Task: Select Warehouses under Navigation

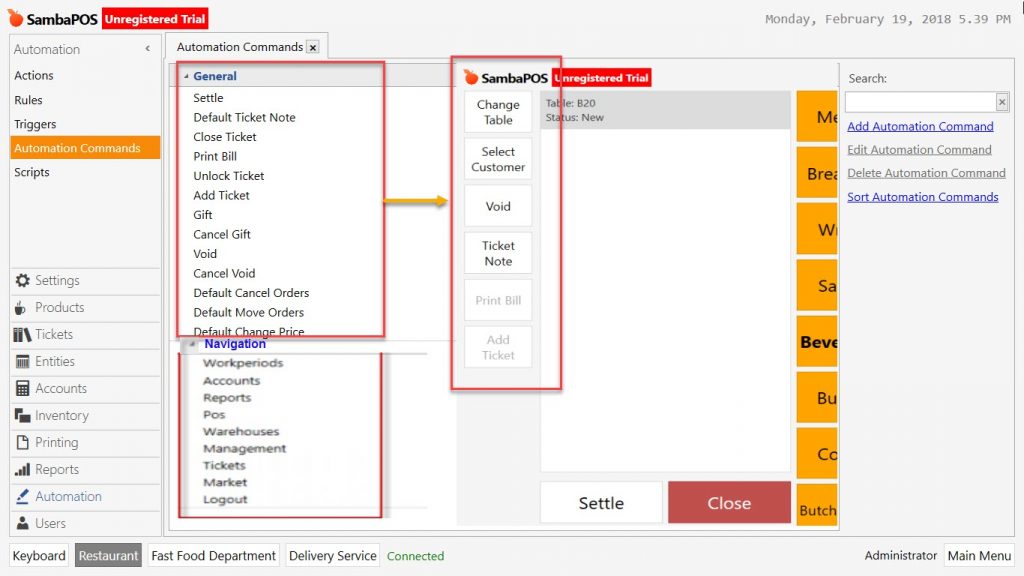Action: coord(241,432)
